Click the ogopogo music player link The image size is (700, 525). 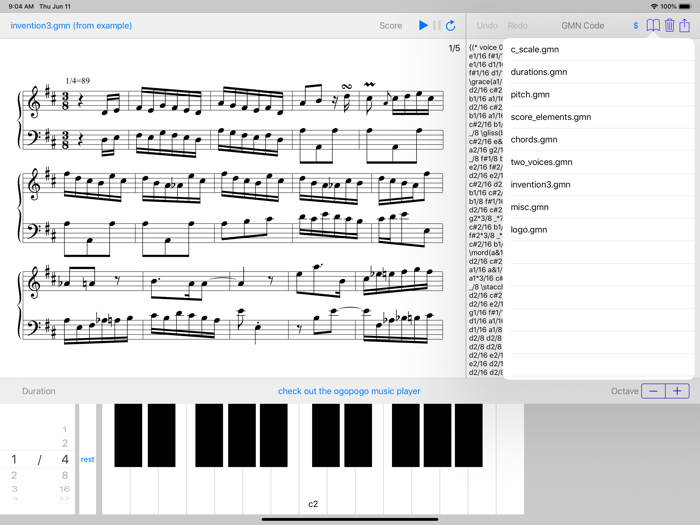[x=349, y=391]
